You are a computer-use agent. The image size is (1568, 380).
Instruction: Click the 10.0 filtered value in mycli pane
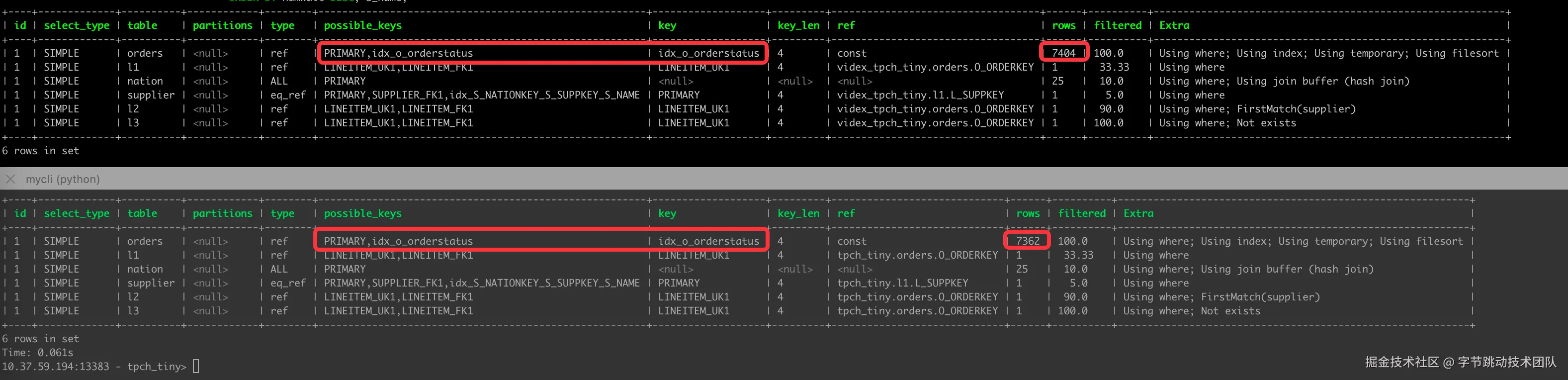click(1075, 269)
